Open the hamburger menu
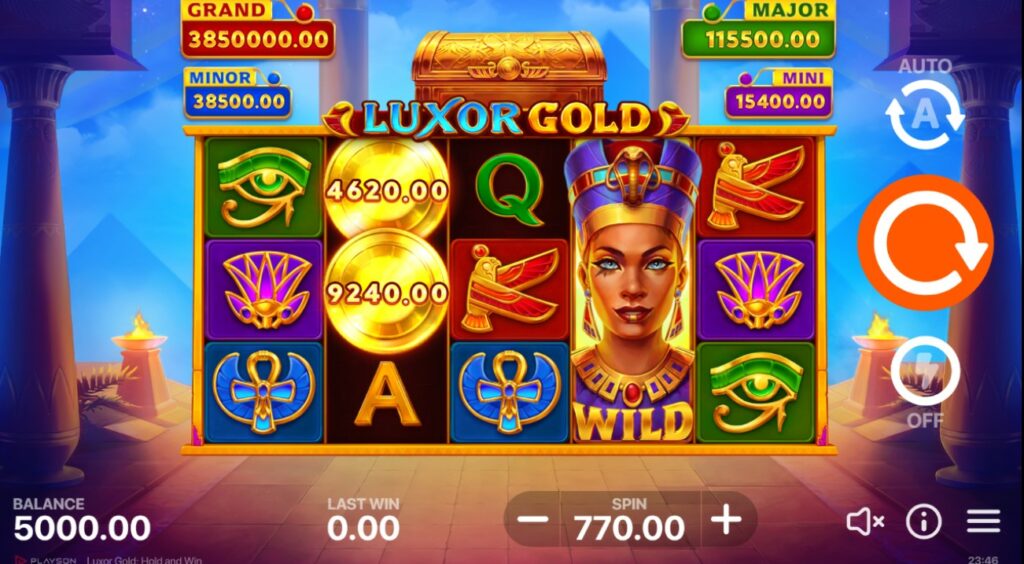 (984, 521)
